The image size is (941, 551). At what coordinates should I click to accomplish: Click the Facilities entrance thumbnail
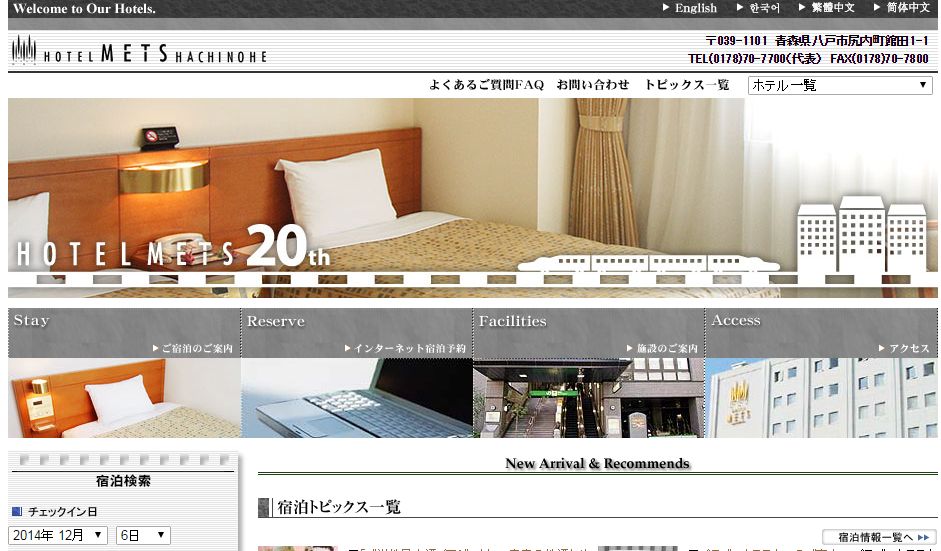point(589,398)
